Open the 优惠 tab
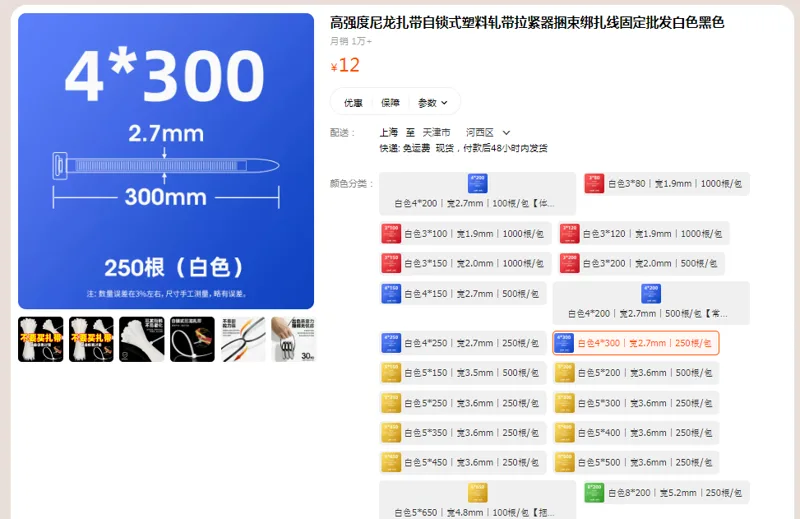Viewport: 800px width, 519px height. (x=353, y=103)
